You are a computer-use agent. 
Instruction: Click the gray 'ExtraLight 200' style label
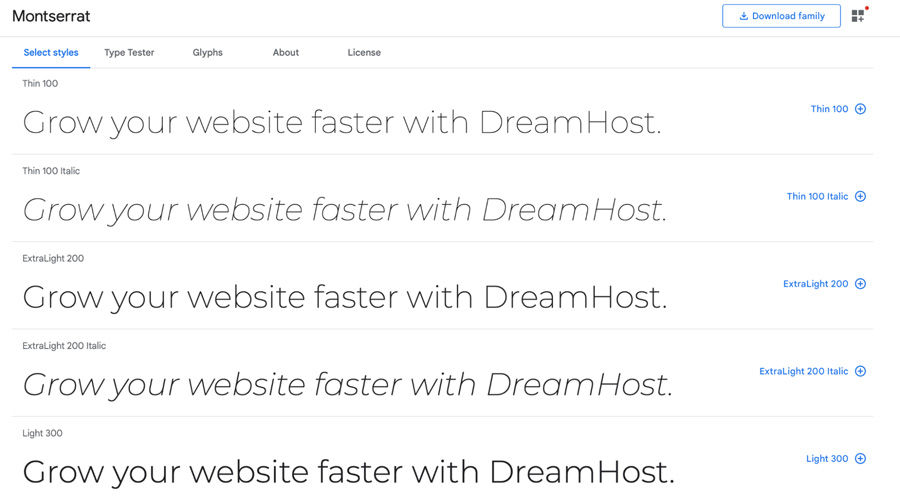[x=53, y=258]
